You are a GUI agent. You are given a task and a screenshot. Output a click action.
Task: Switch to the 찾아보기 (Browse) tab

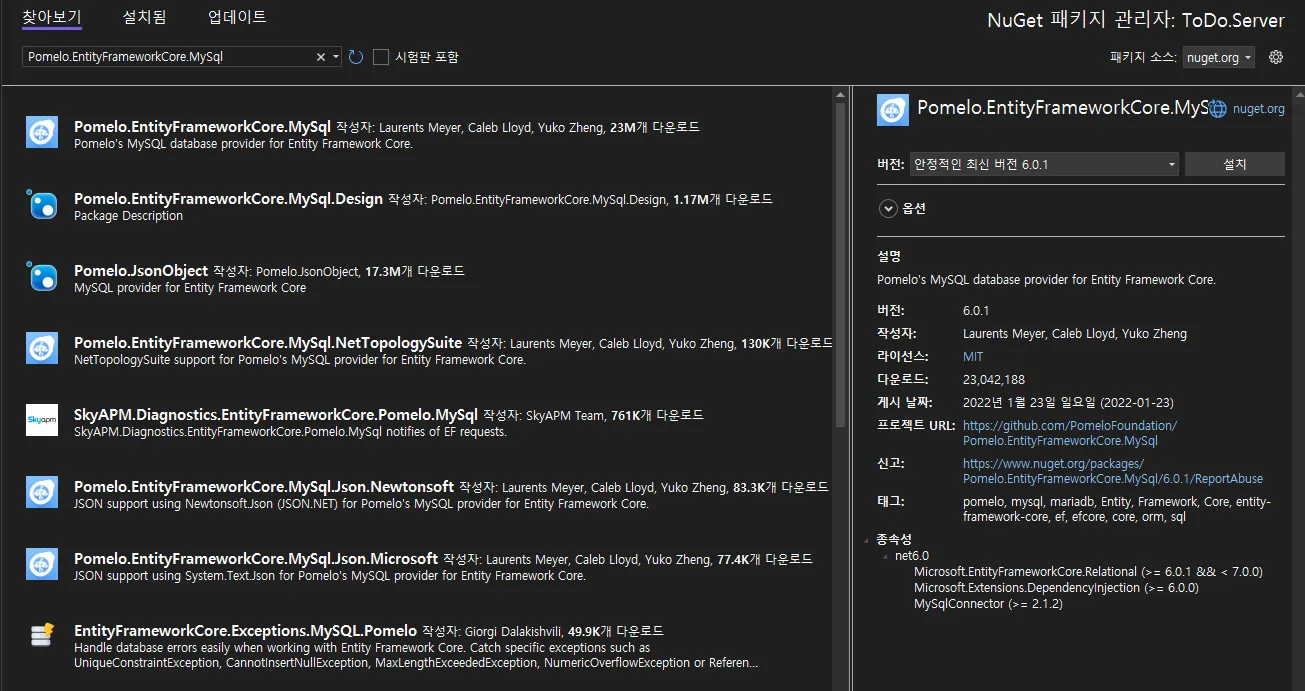point(52,17)
